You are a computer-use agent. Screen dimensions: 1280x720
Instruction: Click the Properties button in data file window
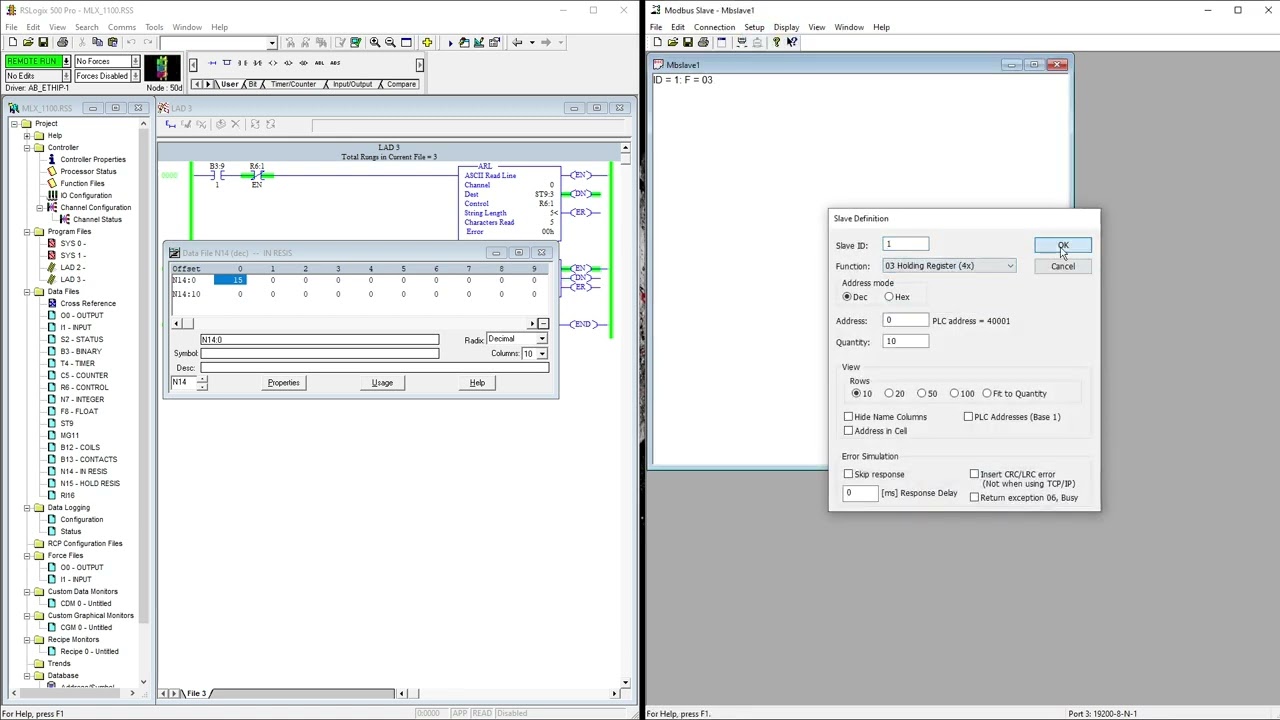tap(283, 383)
